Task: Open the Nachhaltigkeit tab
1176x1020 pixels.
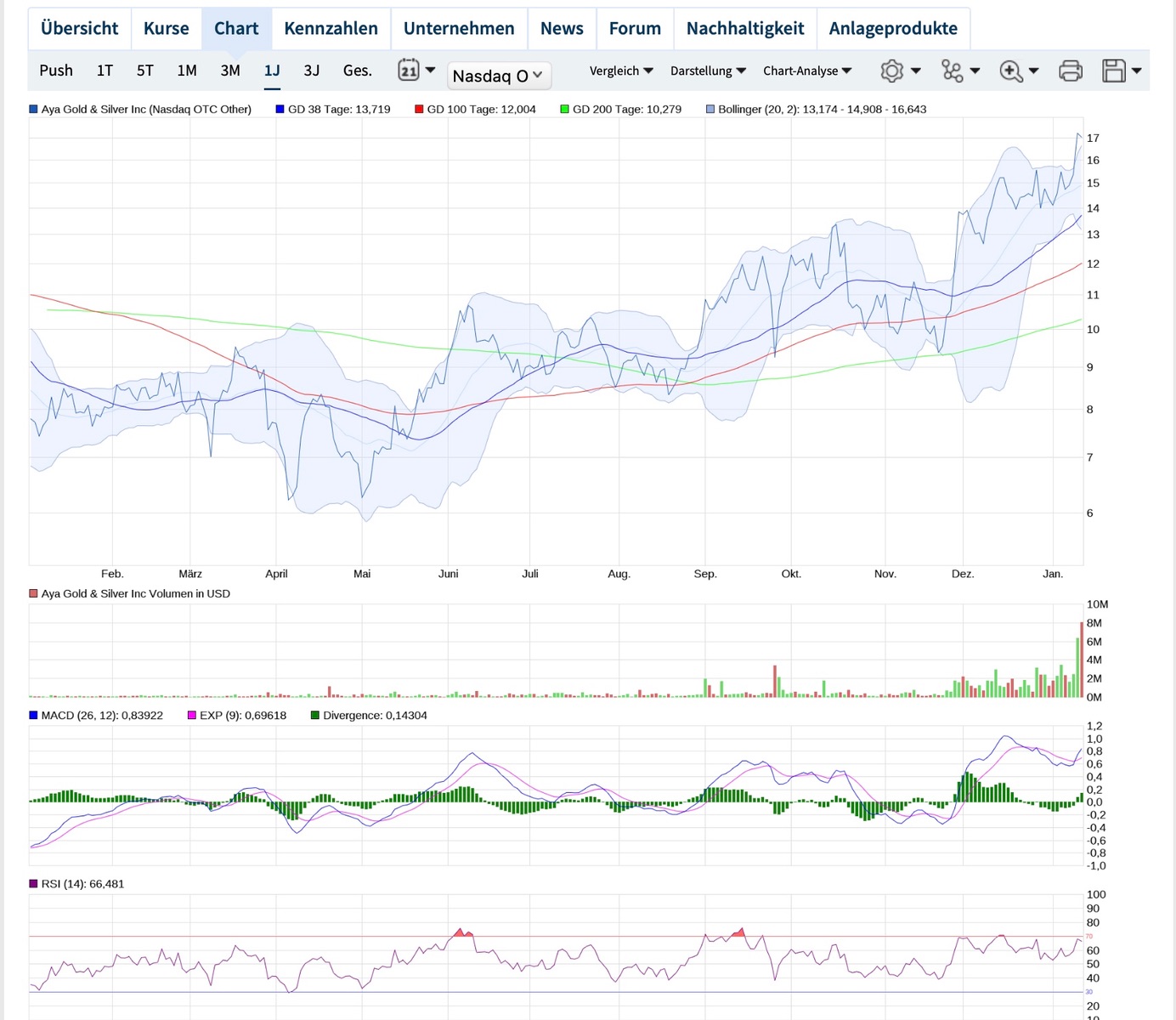Action: click(x=744, y=28)
